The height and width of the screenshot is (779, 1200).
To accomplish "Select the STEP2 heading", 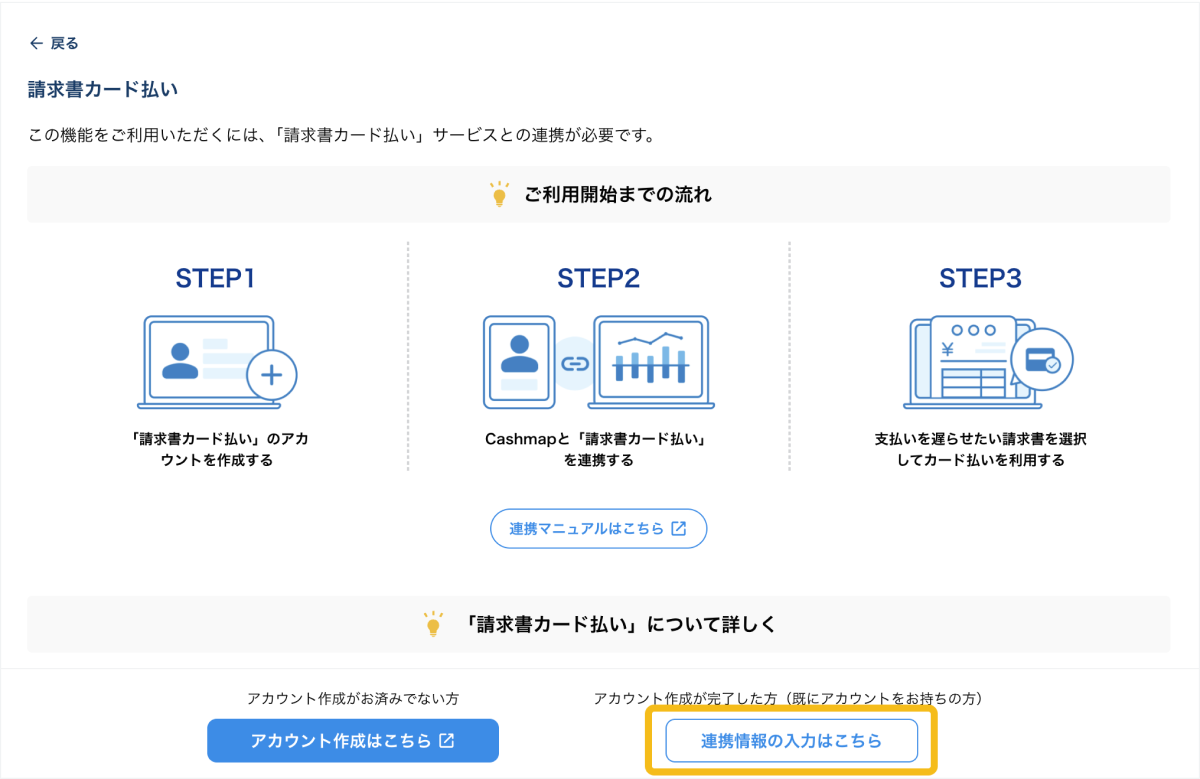I will (598, 279).
